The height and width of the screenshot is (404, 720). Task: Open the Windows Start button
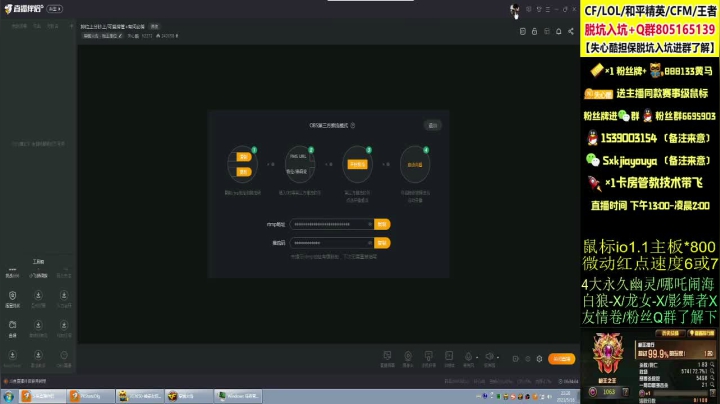click(x=8, y=396)
